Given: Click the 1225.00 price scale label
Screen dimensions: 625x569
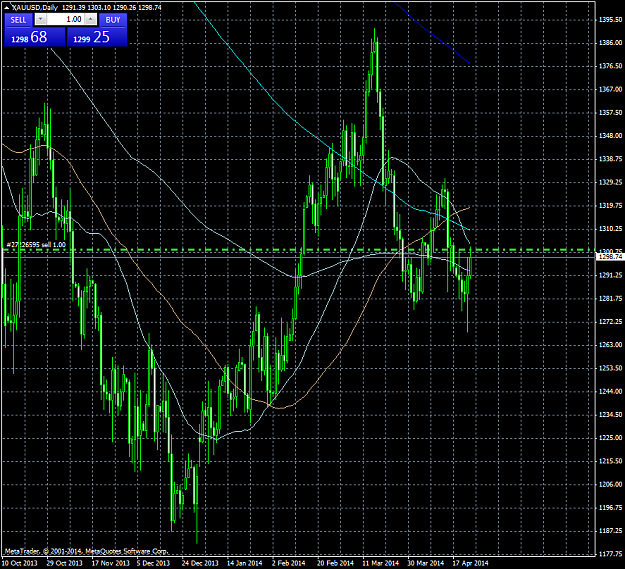Looking at the screenshot, I should pos(611,438).
